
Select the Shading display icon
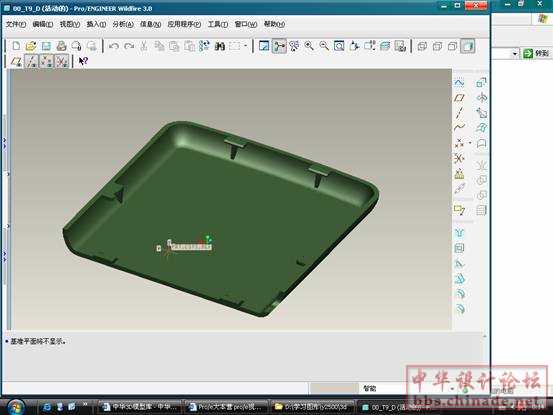coord(468,46)
